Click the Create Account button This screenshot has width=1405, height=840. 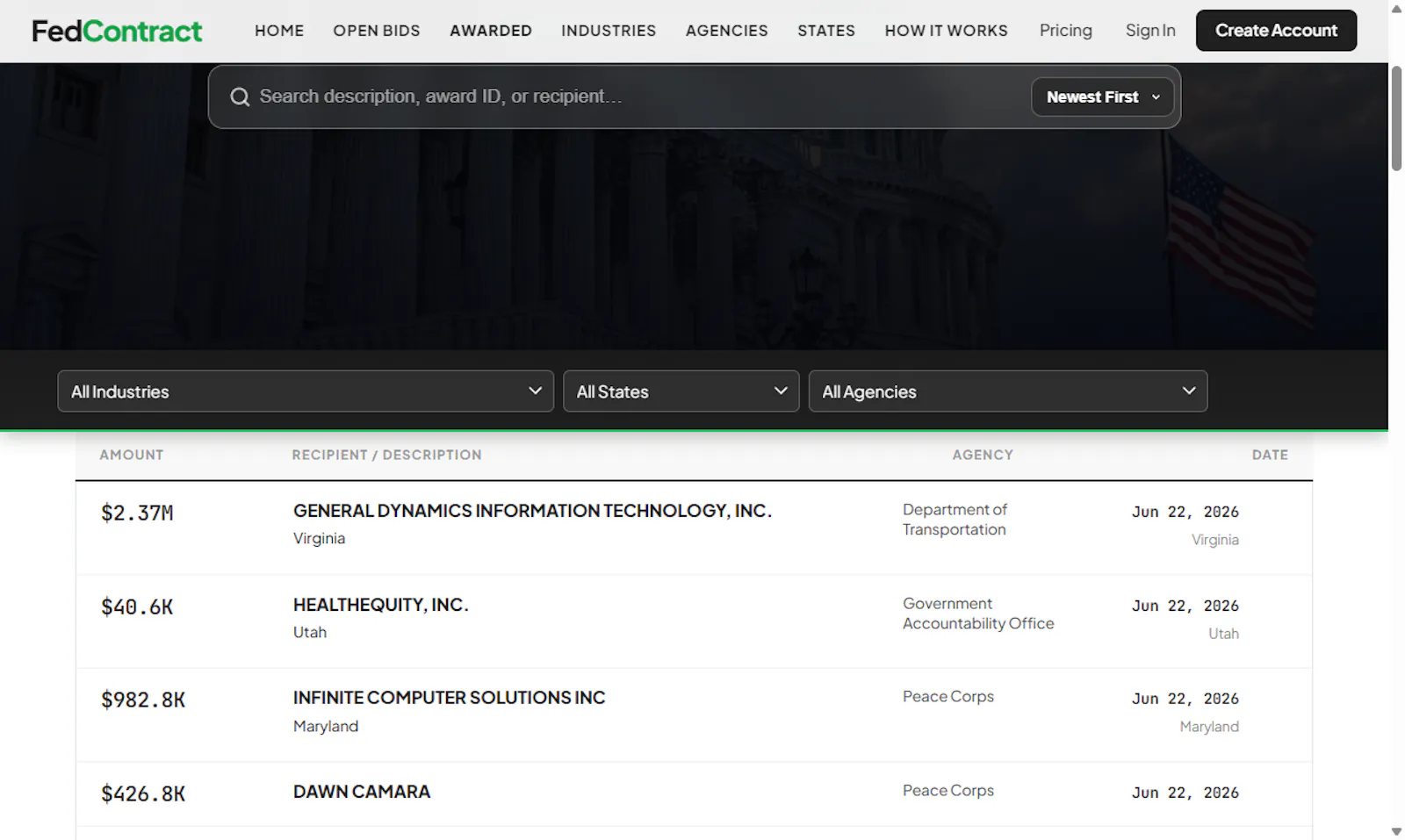(1276, 31)
